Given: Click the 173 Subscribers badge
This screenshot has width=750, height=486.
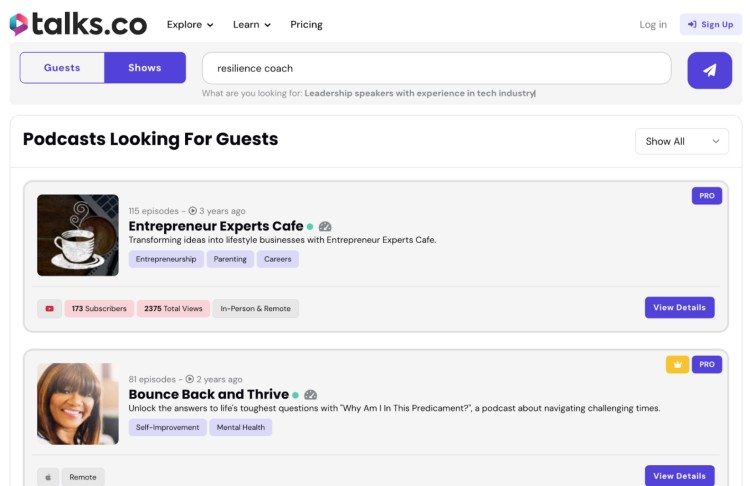Looking at the screenshot, I should (x=99, y=309).
